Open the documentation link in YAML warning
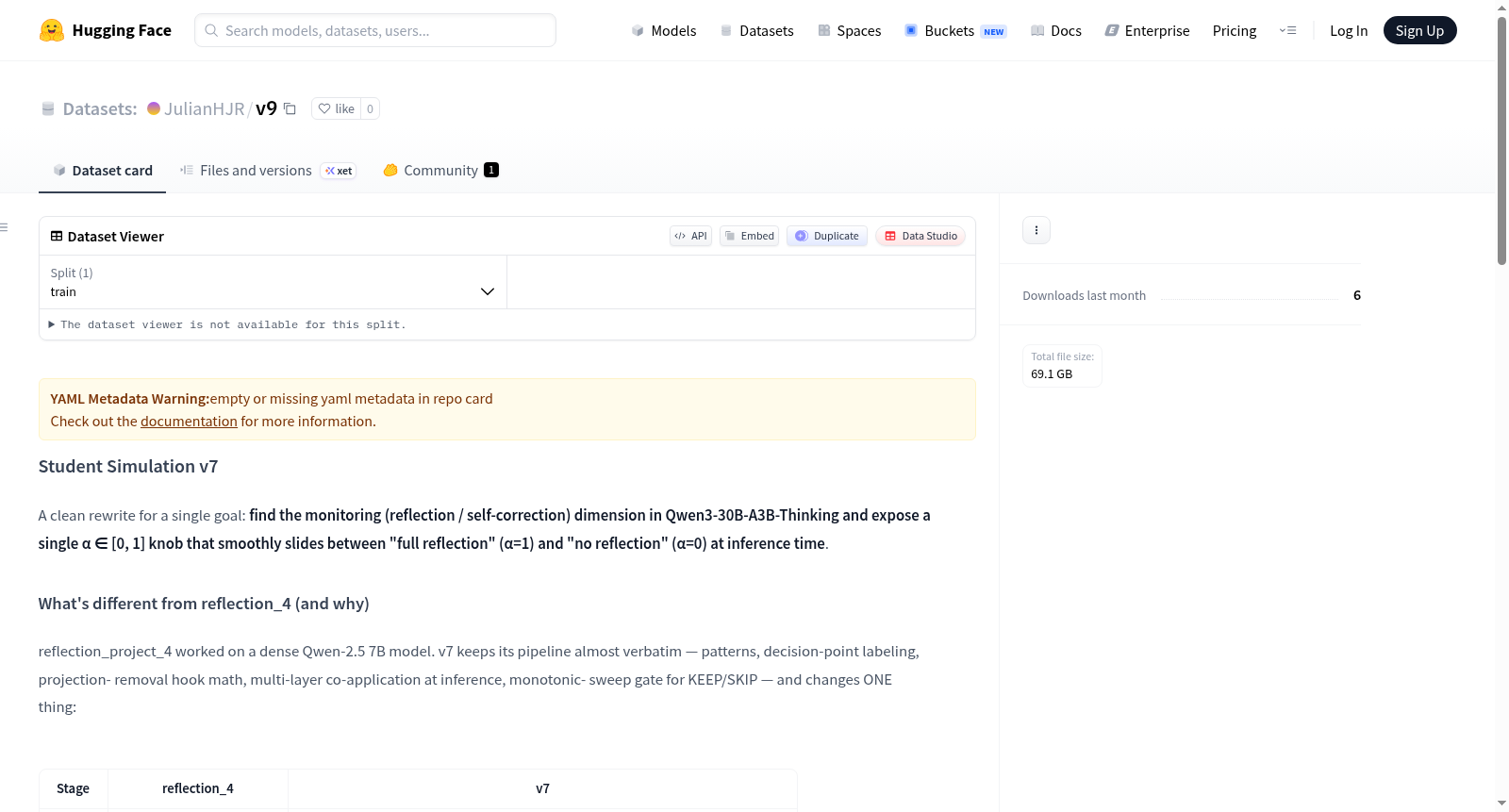 coord(189,422)
